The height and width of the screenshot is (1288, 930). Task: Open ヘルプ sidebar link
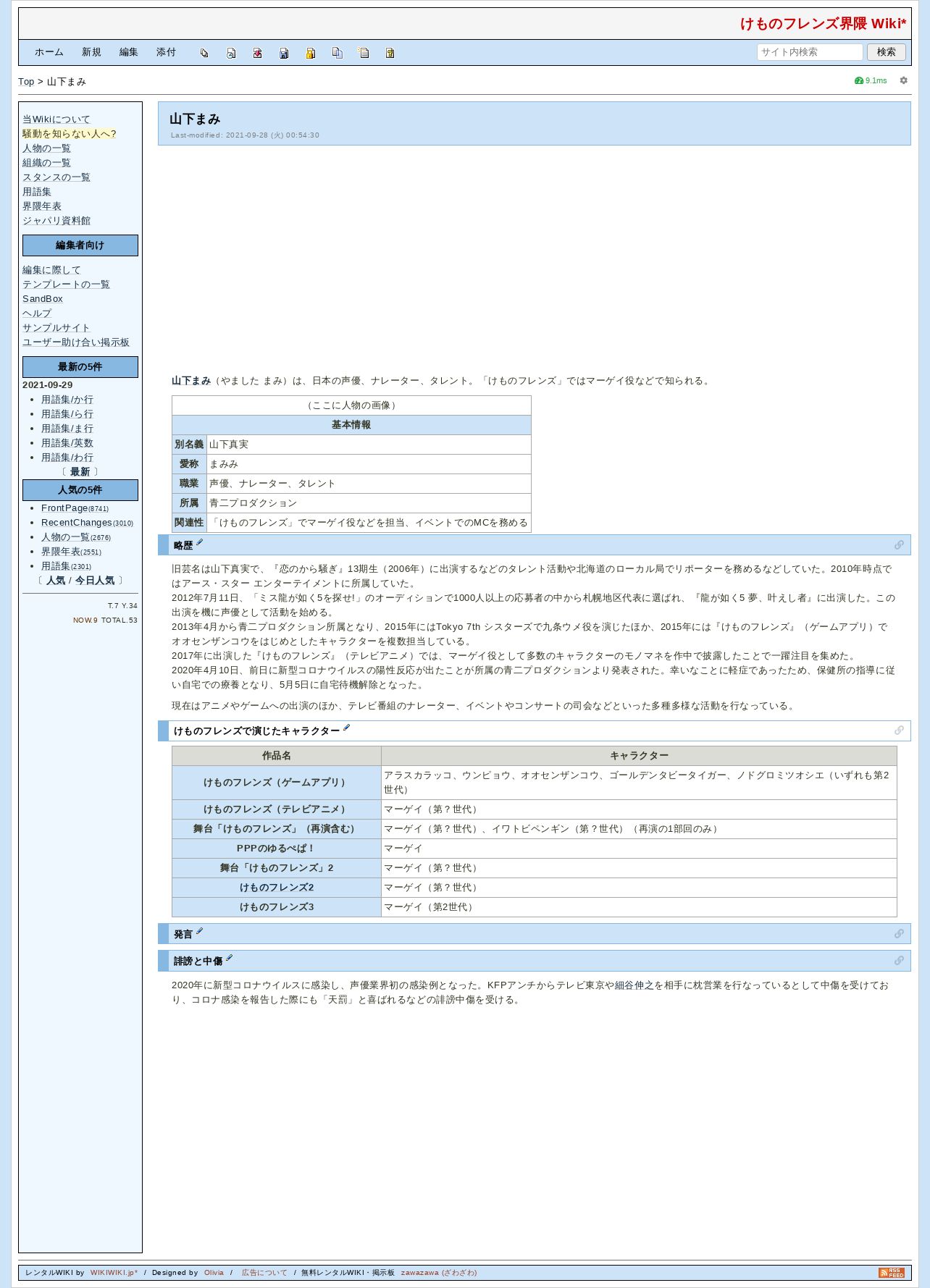[37, 313]
